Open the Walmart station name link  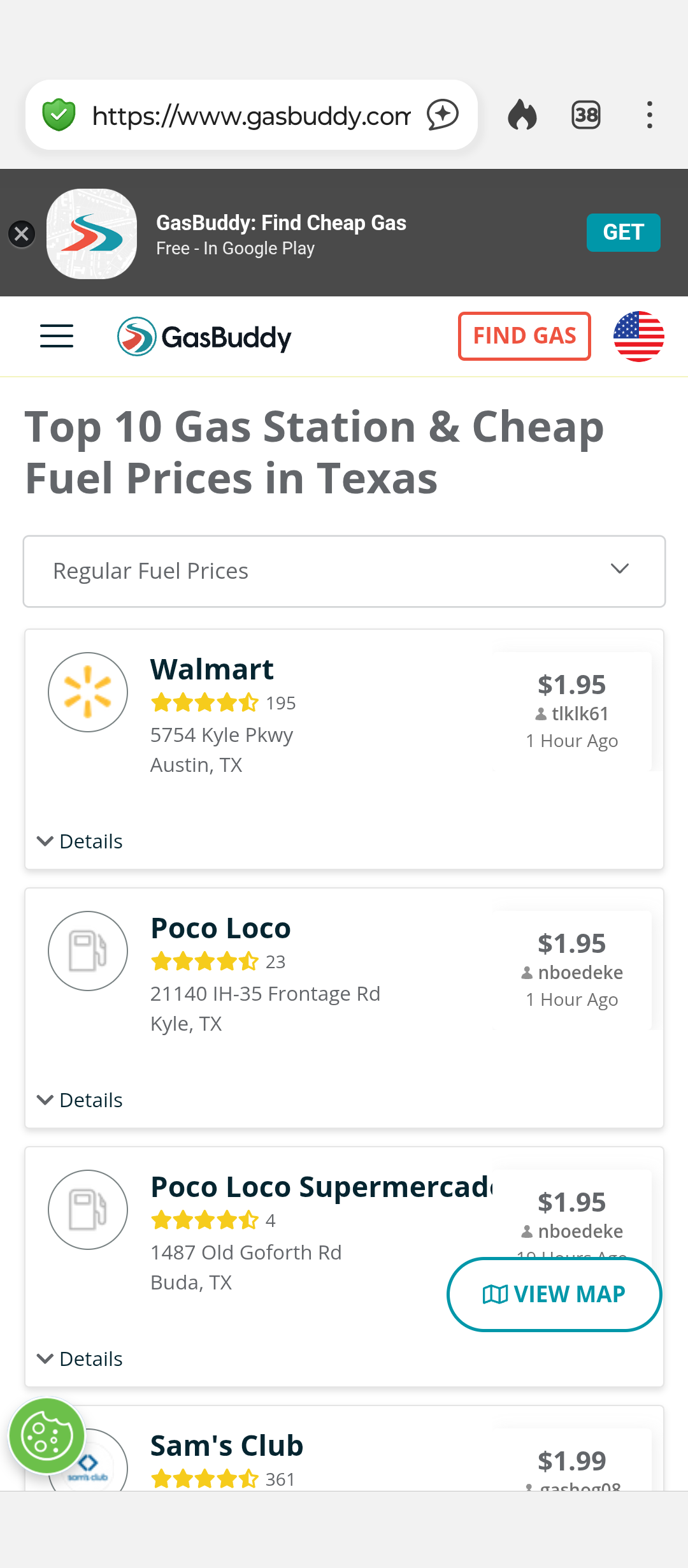[x=211, y=670]
